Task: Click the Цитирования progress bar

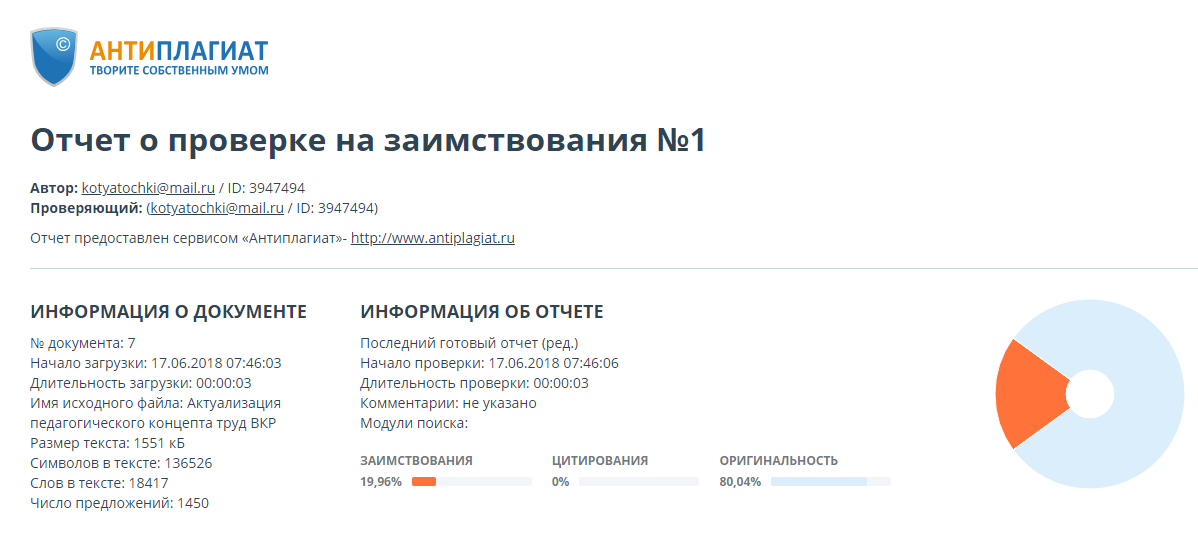Action: coord(638,482)
